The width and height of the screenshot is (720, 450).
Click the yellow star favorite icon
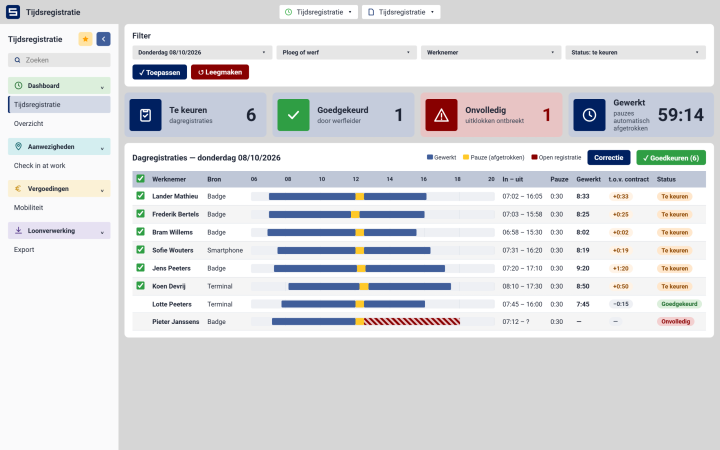[85, 39]
